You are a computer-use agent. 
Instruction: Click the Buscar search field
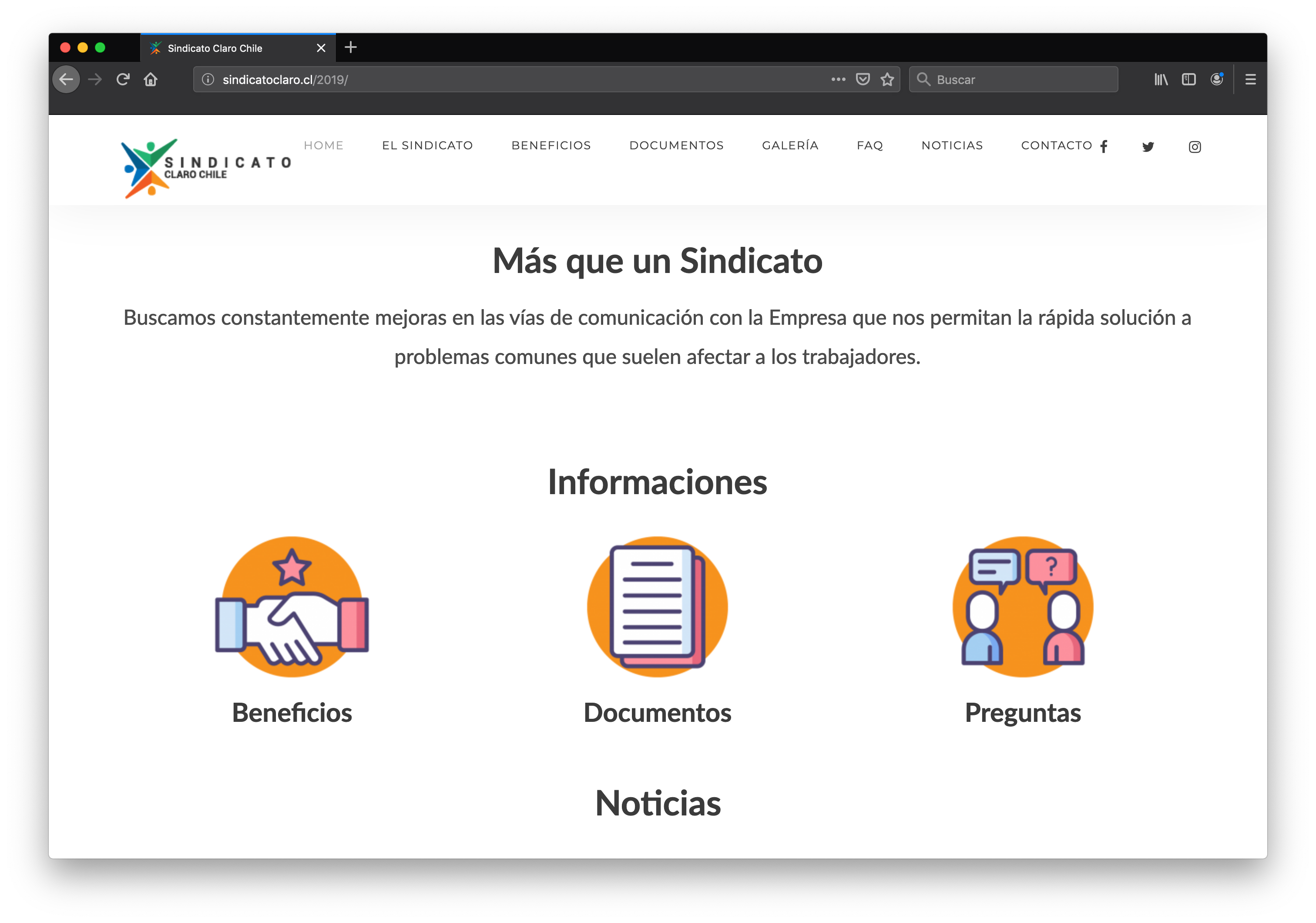1014,80
